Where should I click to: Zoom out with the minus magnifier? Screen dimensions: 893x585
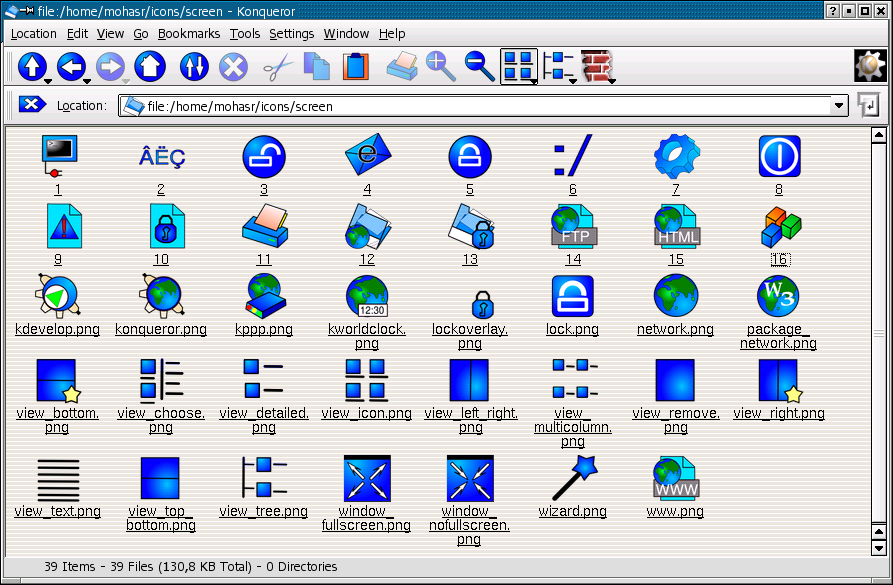tap(480, 67)
